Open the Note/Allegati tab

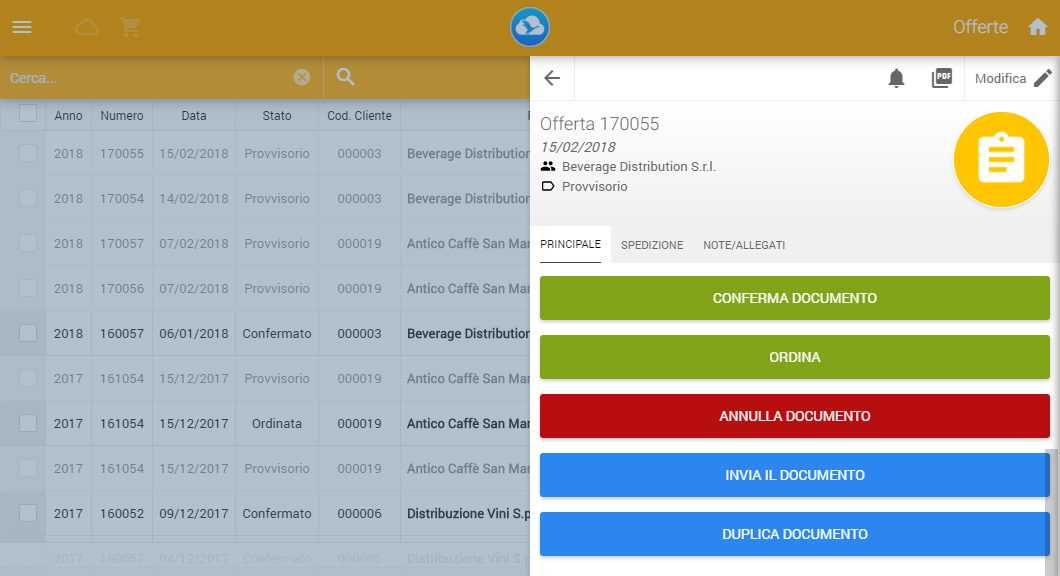point(744,245)
